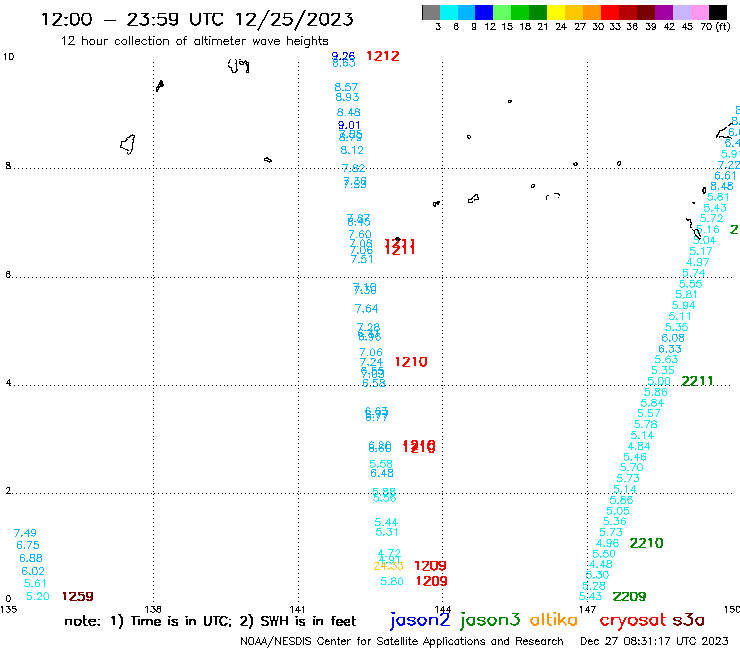Click the cyan 6 ft legend swatch
740x650 pixels.
tap(449, 12)
